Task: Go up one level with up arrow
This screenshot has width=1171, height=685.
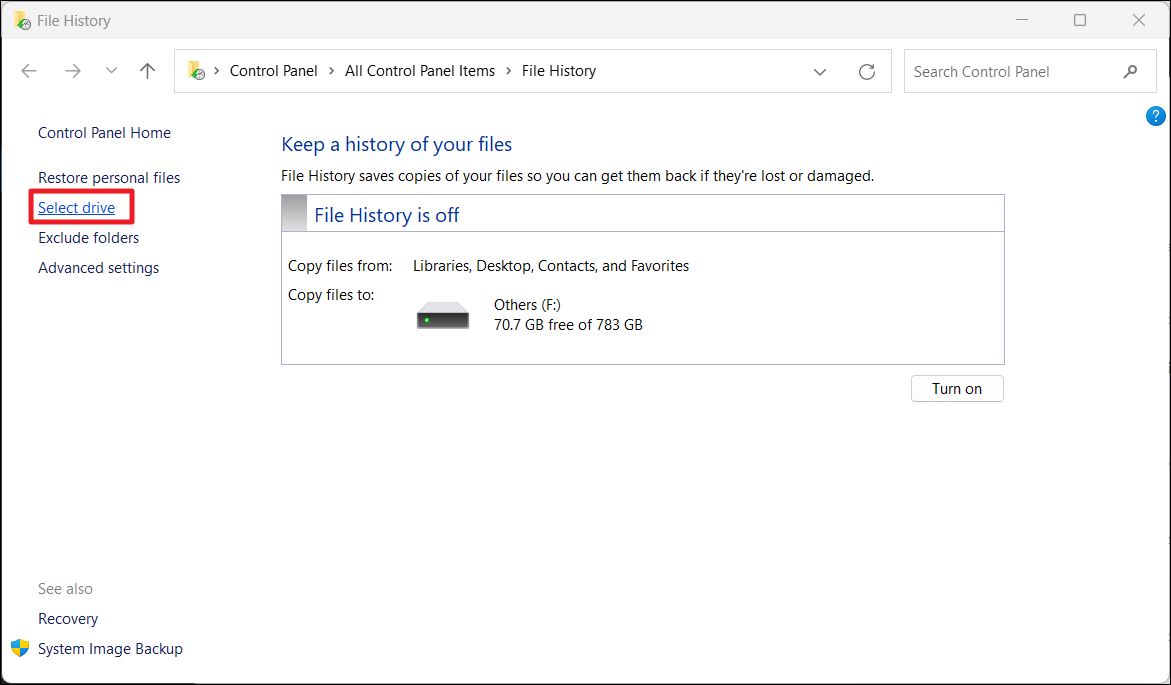Action: pos(148,71)
